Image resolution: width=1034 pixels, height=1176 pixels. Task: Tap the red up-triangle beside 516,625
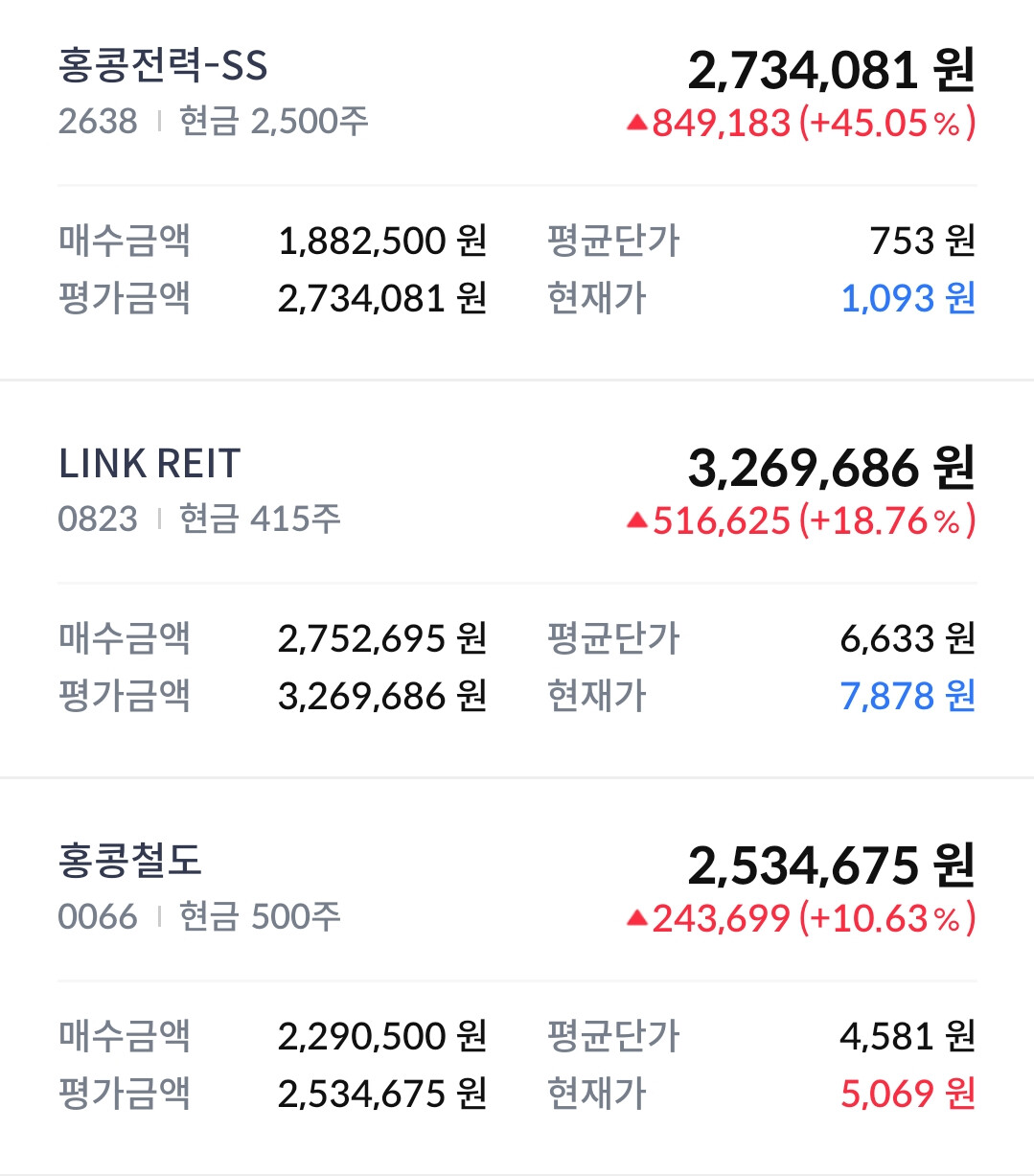637,520
